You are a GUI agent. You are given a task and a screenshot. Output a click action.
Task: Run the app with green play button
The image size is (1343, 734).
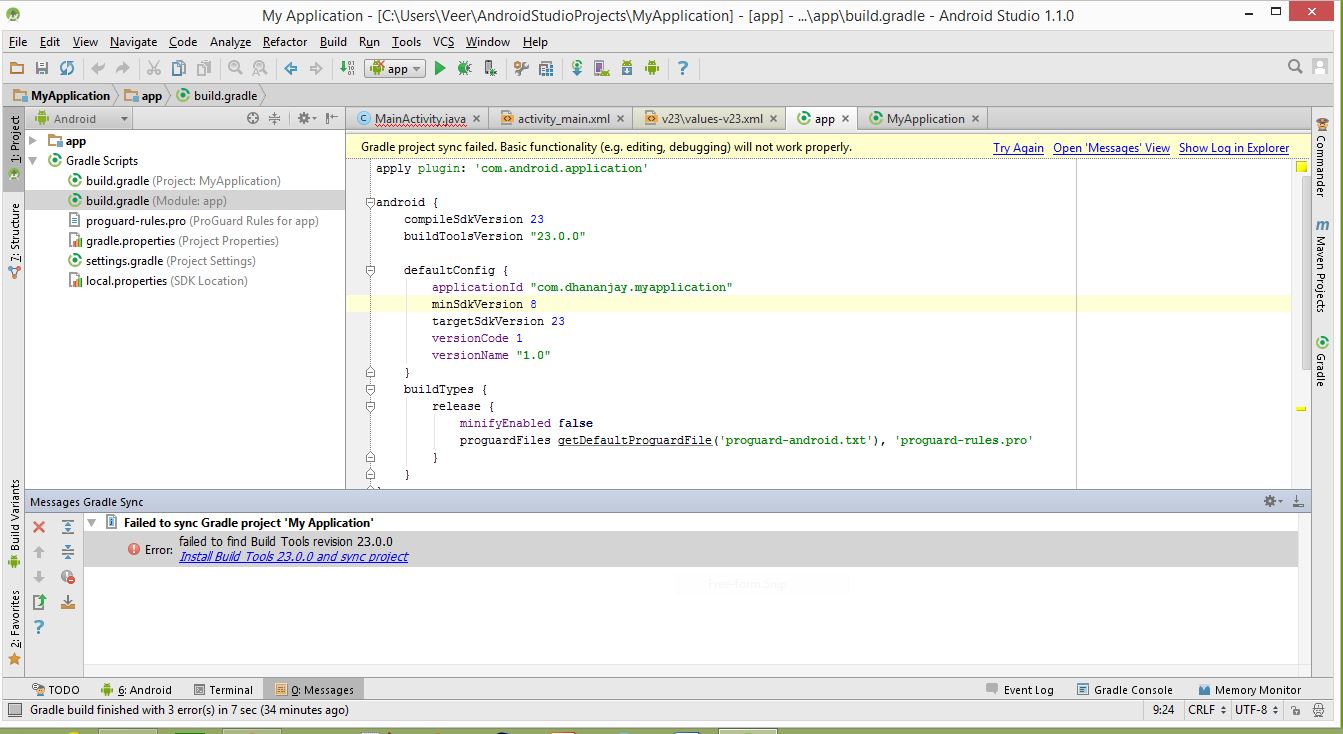click(x=439, y=68)
